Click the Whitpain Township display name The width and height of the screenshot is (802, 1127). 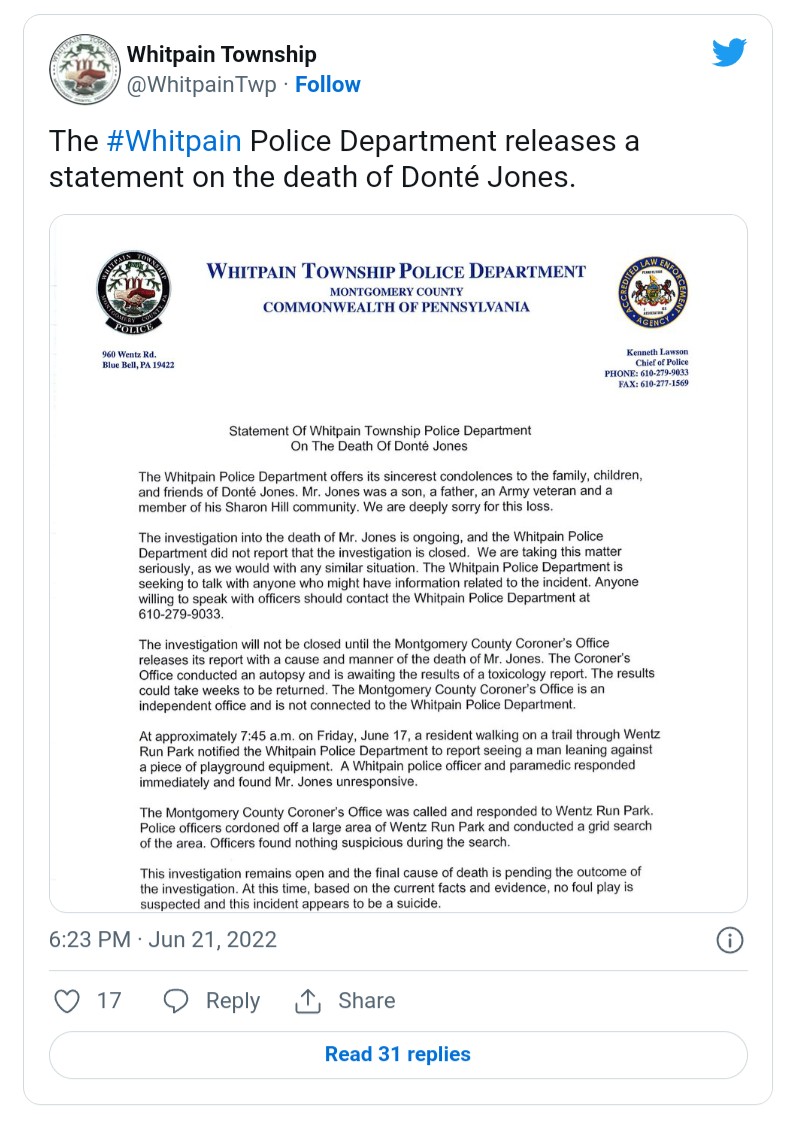click(x=221, y=54)
